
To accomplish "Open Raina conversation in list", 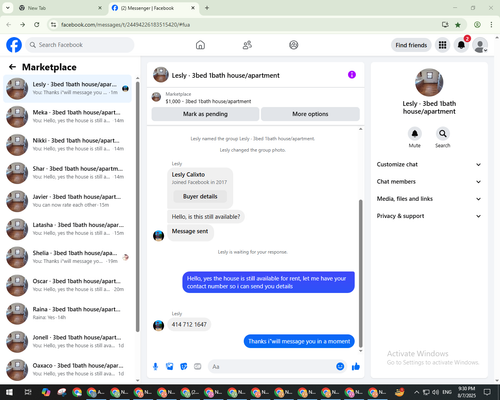I will click(67, 313).
